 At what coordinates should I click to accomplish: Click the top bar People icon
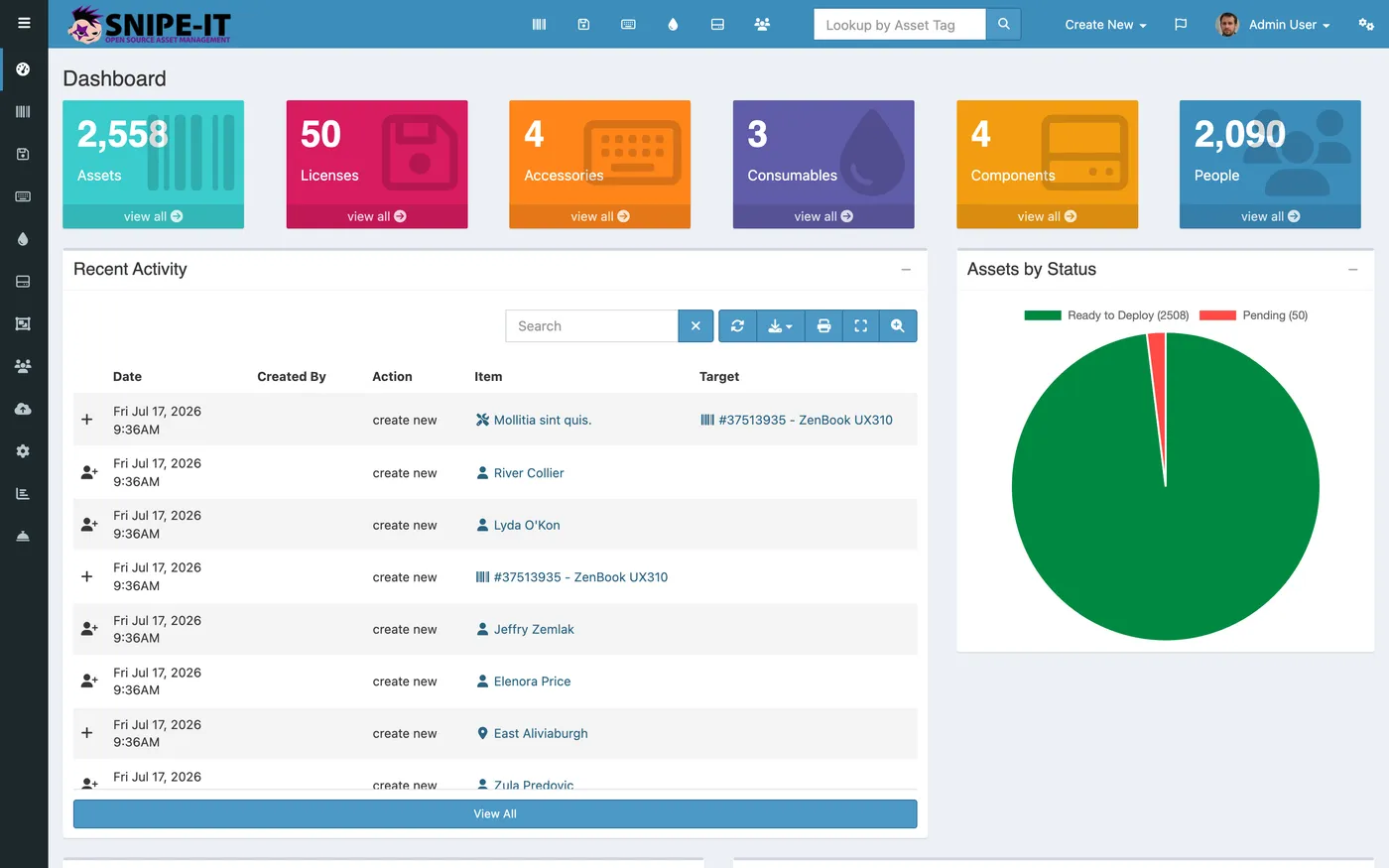tap(762, 24)
